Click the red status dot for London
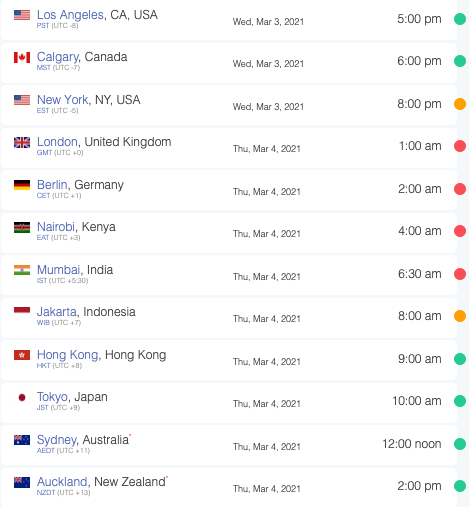 point(460,146)
